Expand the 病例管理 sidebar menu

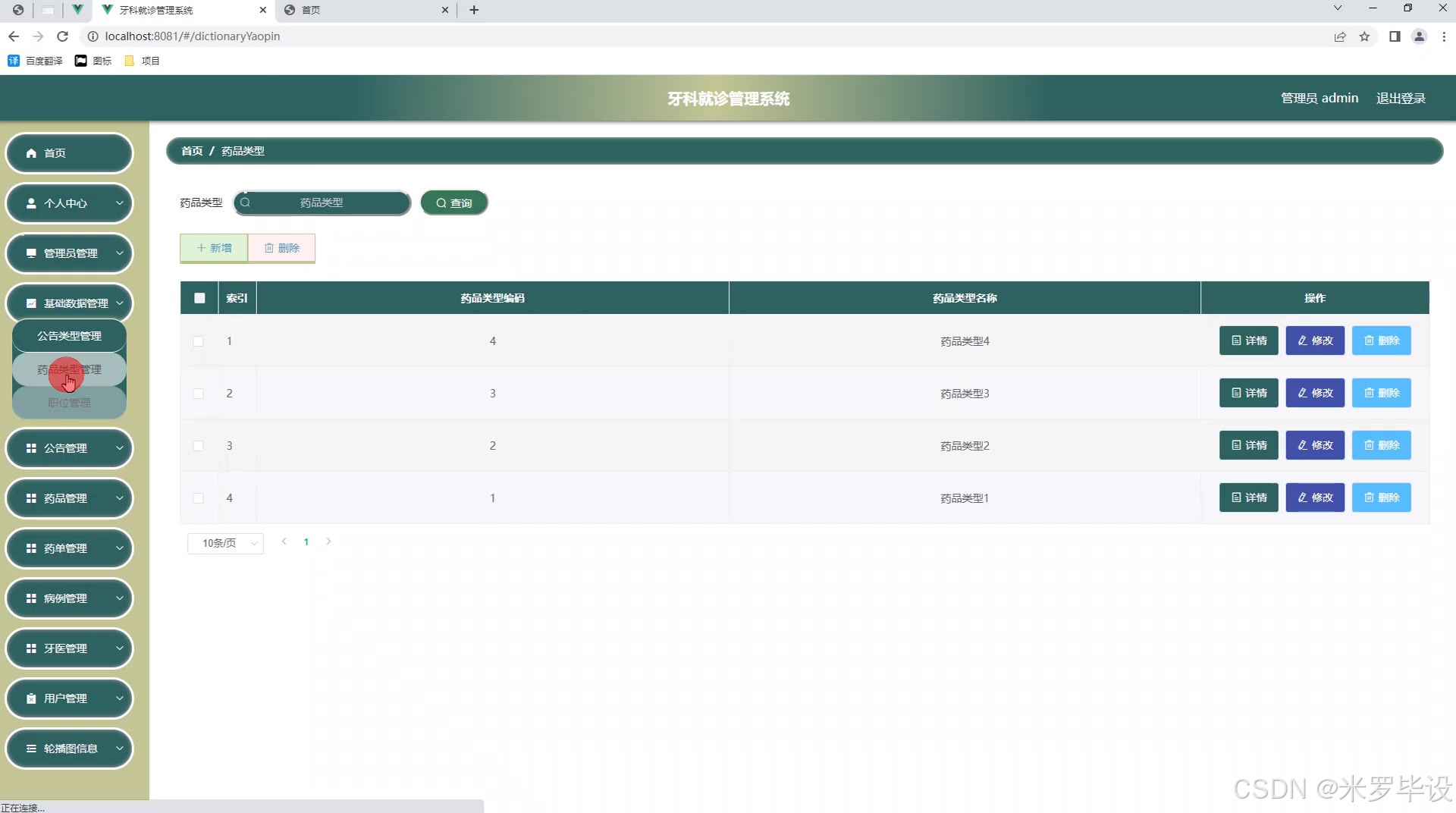(69, 598)
